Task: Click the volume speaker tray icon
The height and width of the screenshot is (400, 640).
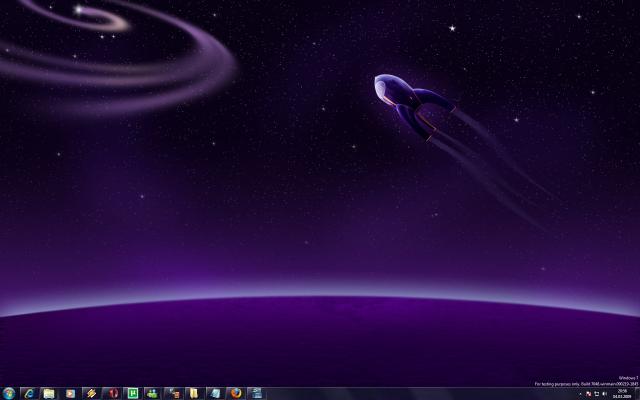Action: (x=605, y=394)
